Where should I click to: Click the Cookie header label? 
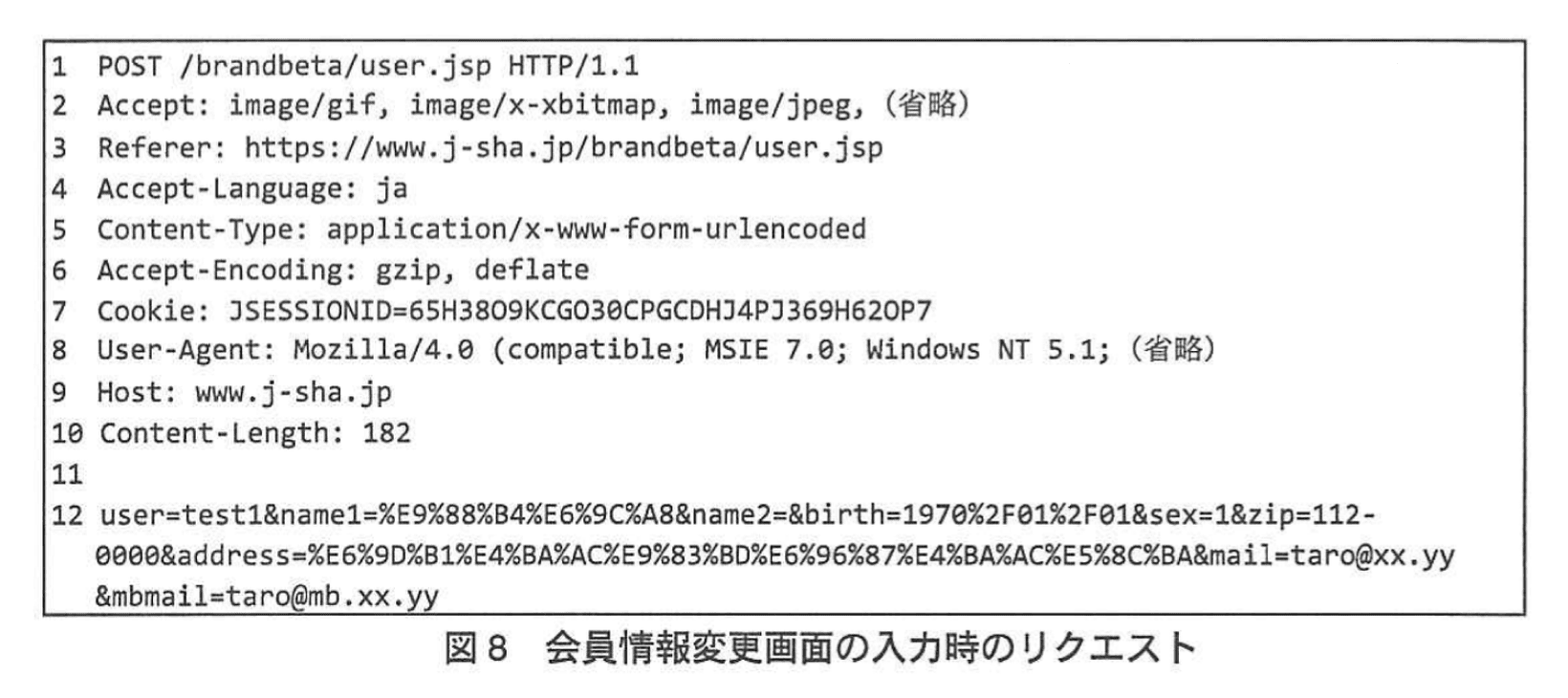pyautogui.click(x=152, y=311)
